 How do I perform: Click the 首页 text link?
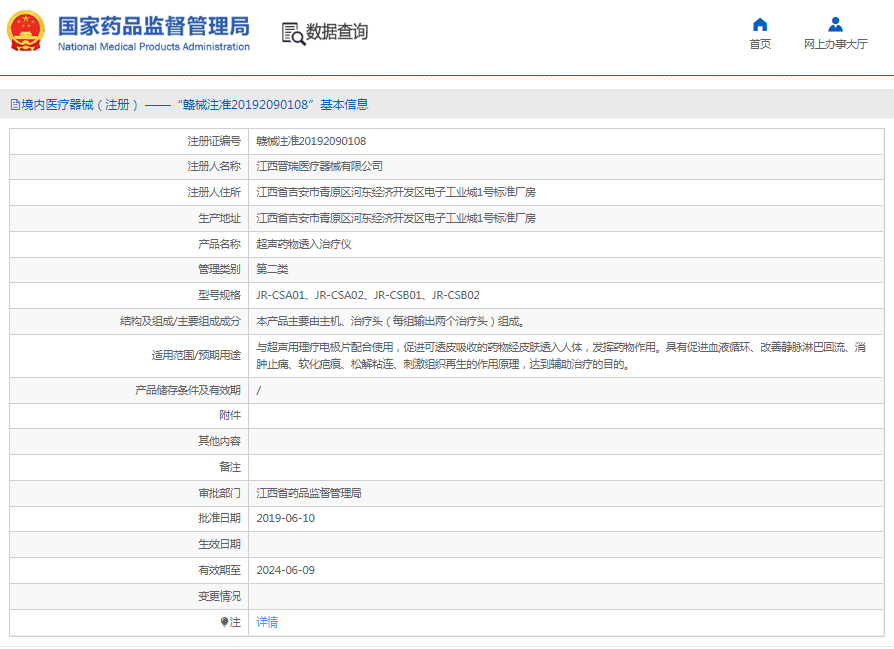[x=759, y=44]
